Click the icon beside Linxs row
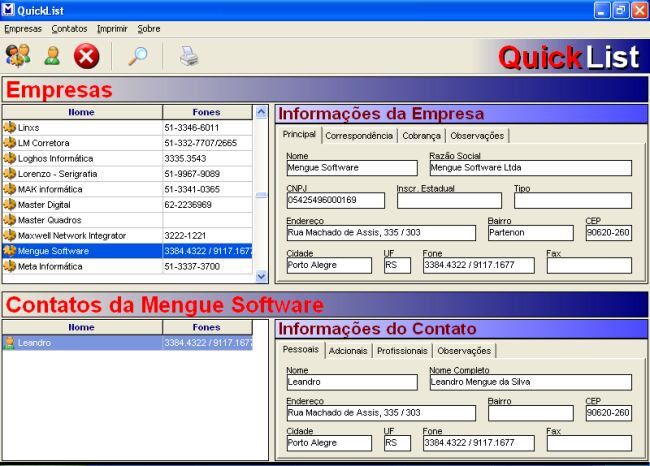Screen dimensions: 650x466 10,127
